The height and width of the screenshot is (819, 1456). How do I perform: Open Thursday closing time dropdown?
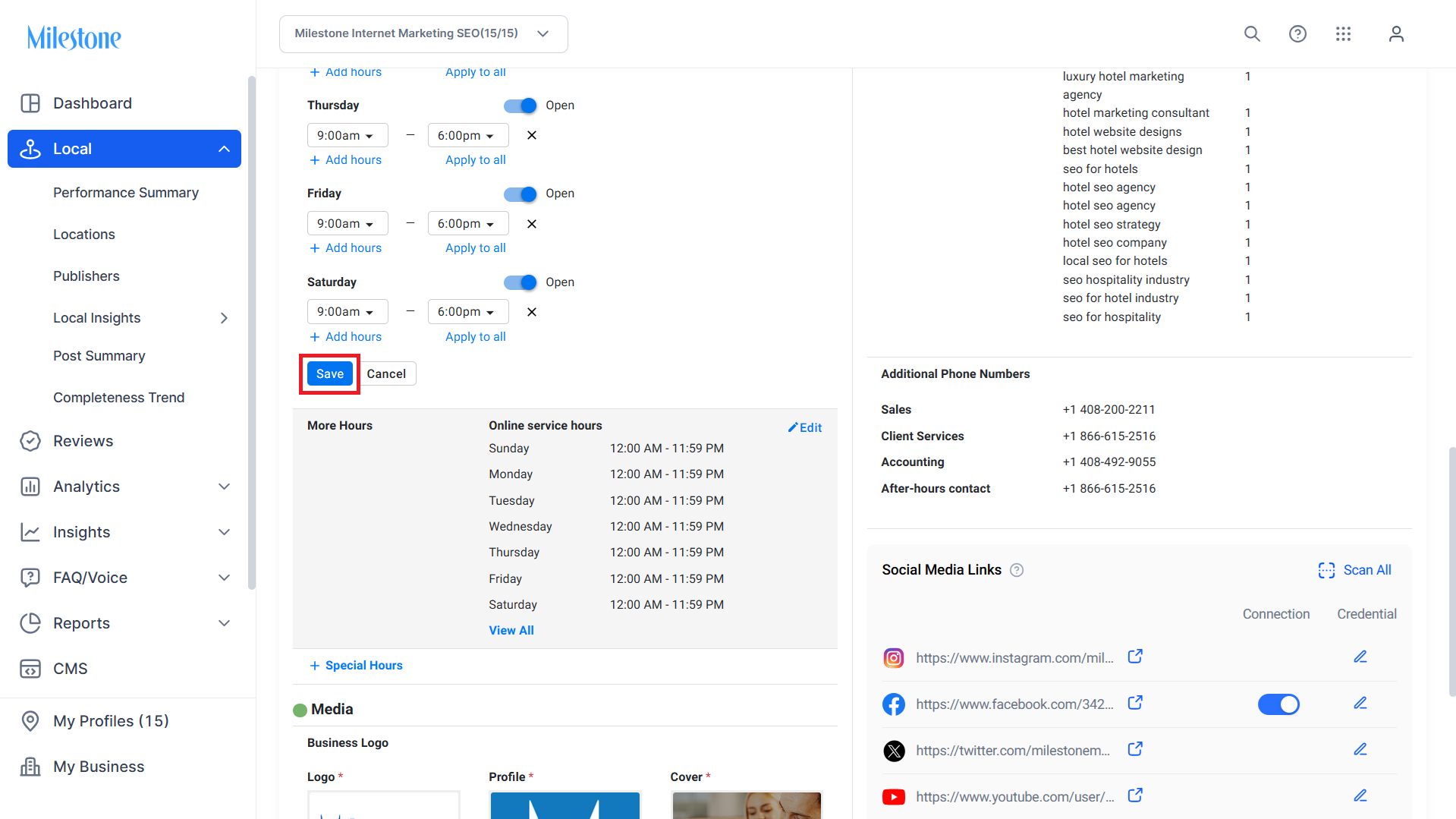click(468, 135)
